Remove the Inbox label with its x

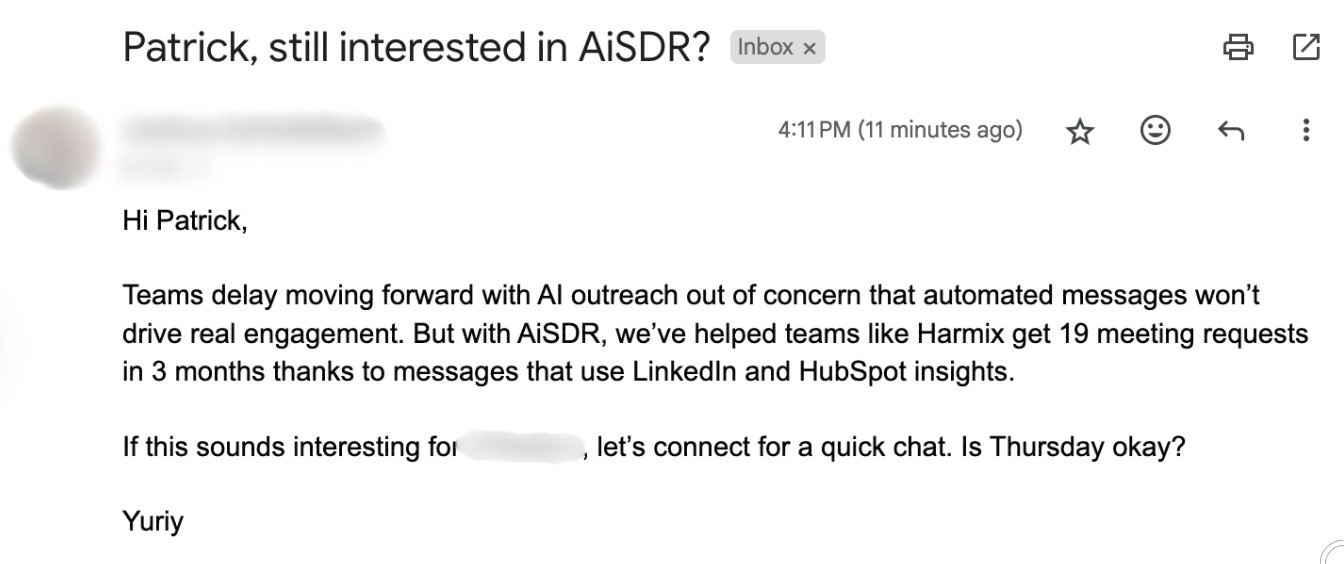(x=810, y=48)
